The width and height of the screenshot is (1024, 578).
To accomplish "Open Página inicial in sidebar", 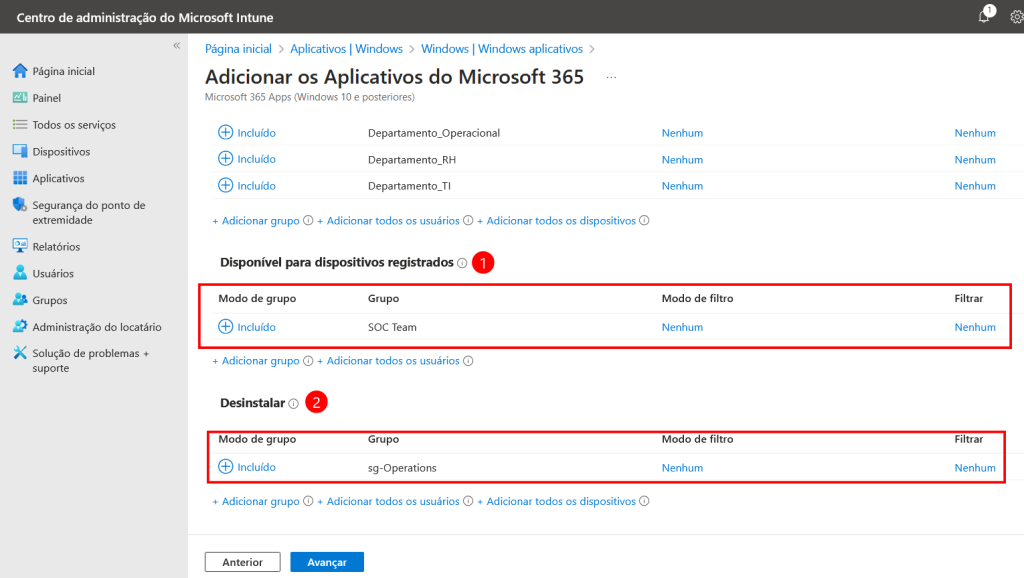I will [63, 71].
